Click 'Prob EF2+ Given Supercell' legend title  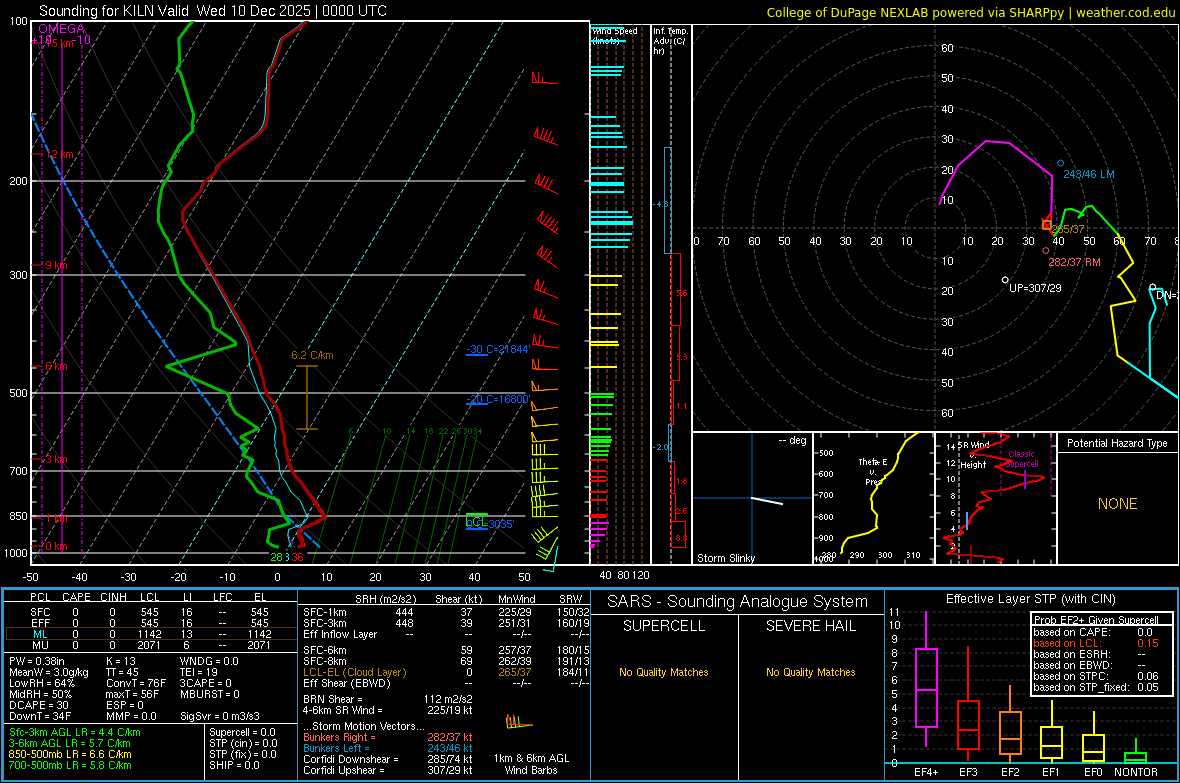point(1096,620)
